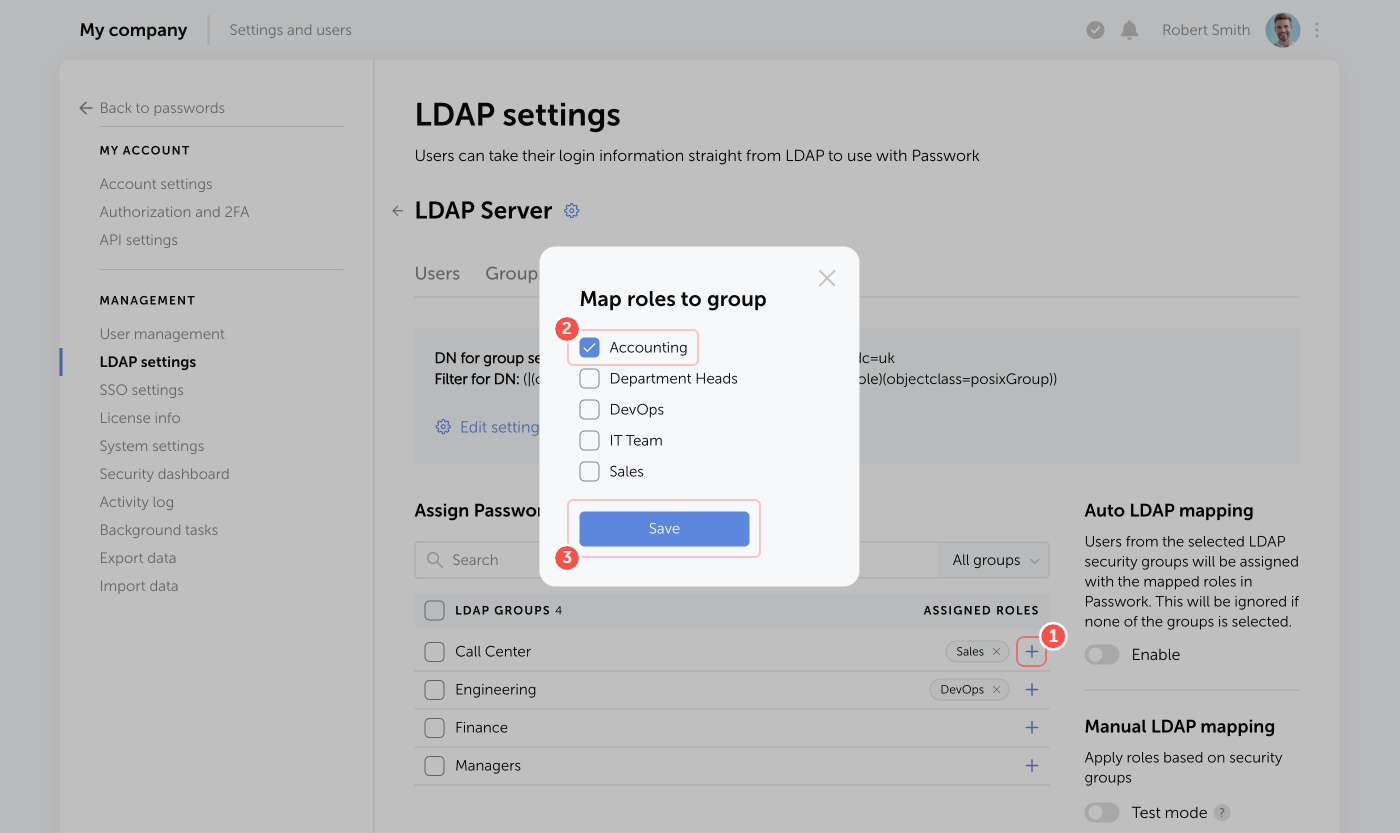
Task: Click the Edit settings gear icon
Action: pyautogui.click(x=443, y=426)
